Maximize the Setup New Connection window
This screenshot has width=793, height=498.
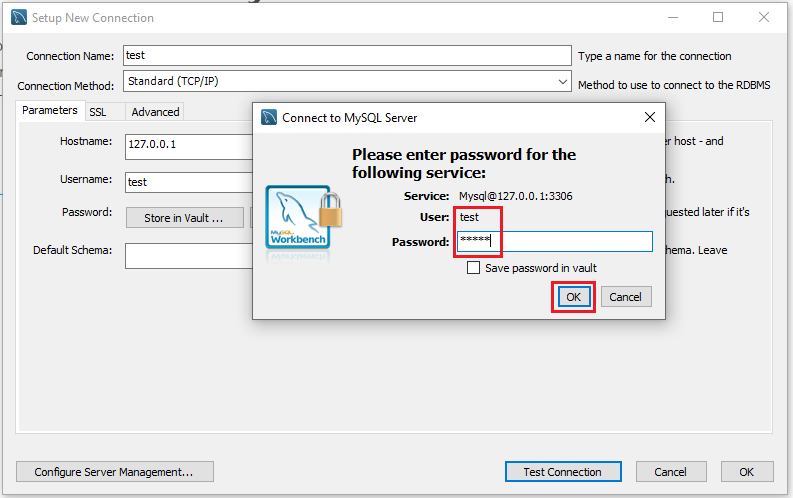[718, 17]
